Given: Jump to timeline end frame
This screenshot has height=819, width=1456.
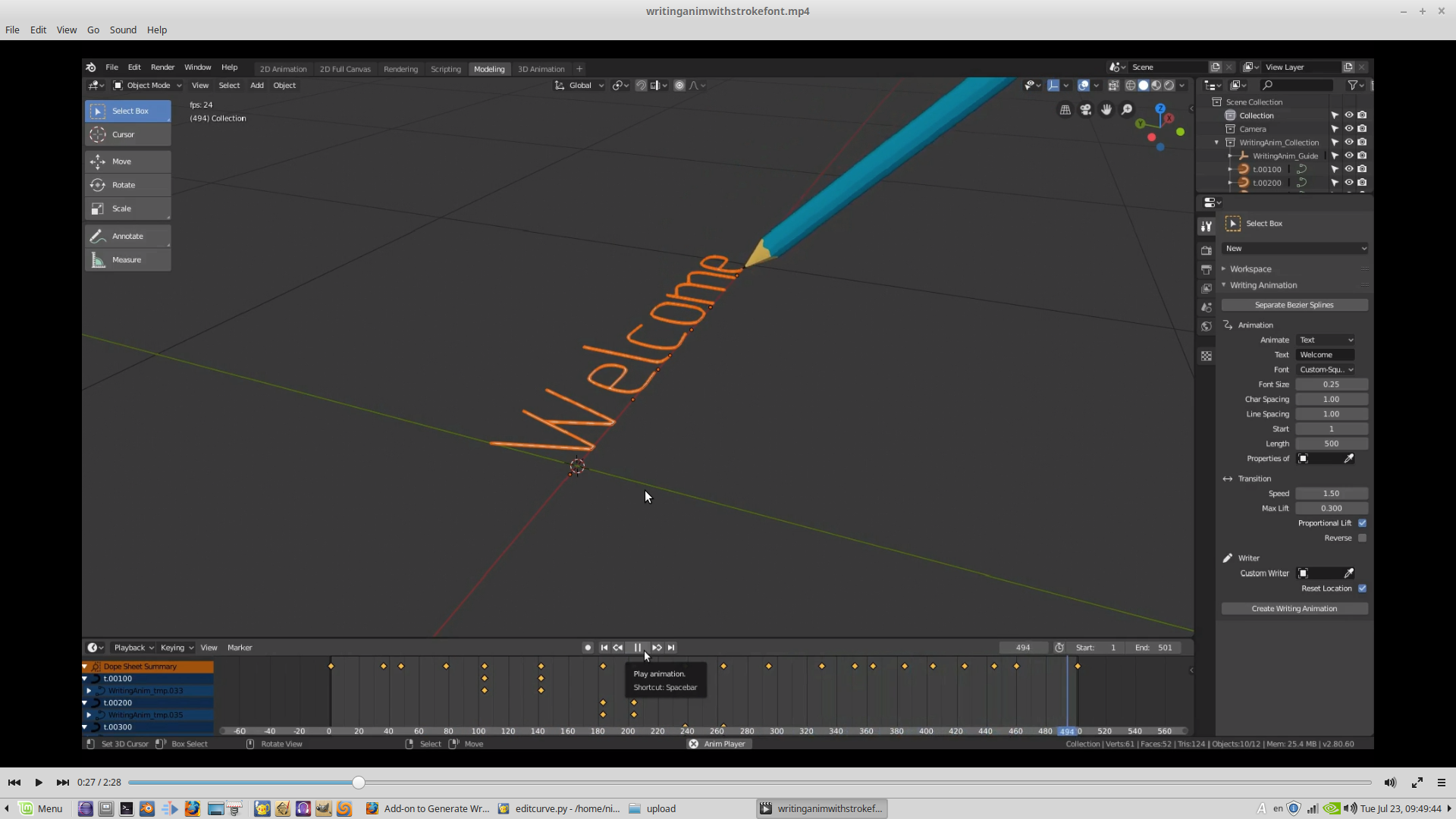Looking at the screenshot, I should 671,648.
